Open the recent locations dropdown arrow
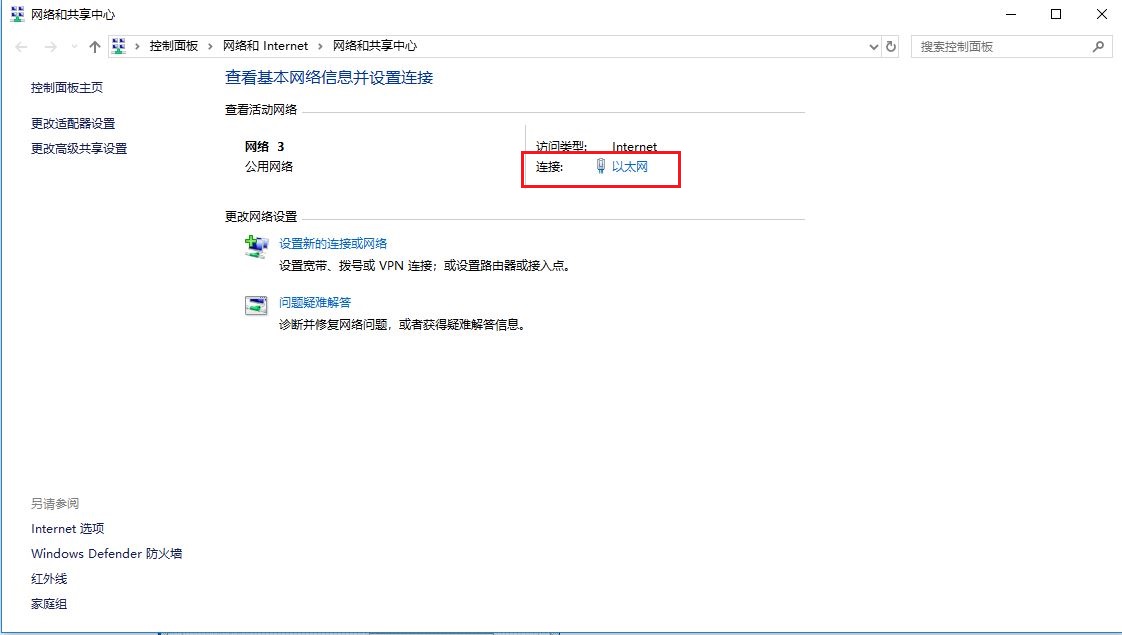This screenshot has height=635, width=1122. point(73,47)
